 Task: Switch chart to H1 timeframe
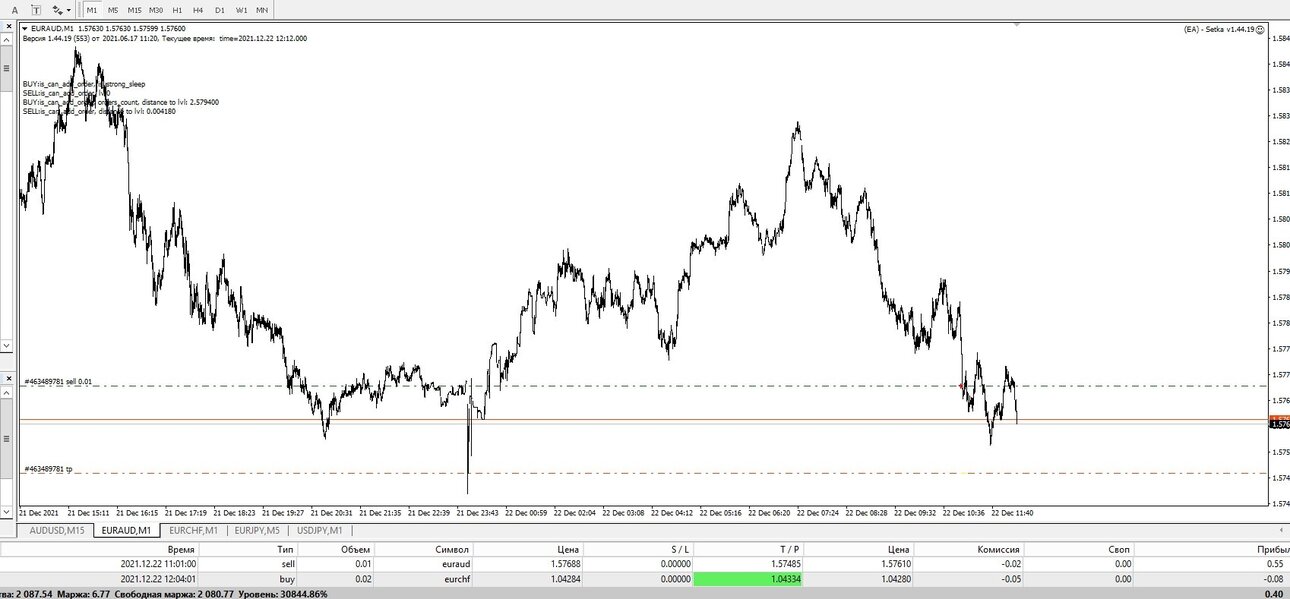point(177,9)
